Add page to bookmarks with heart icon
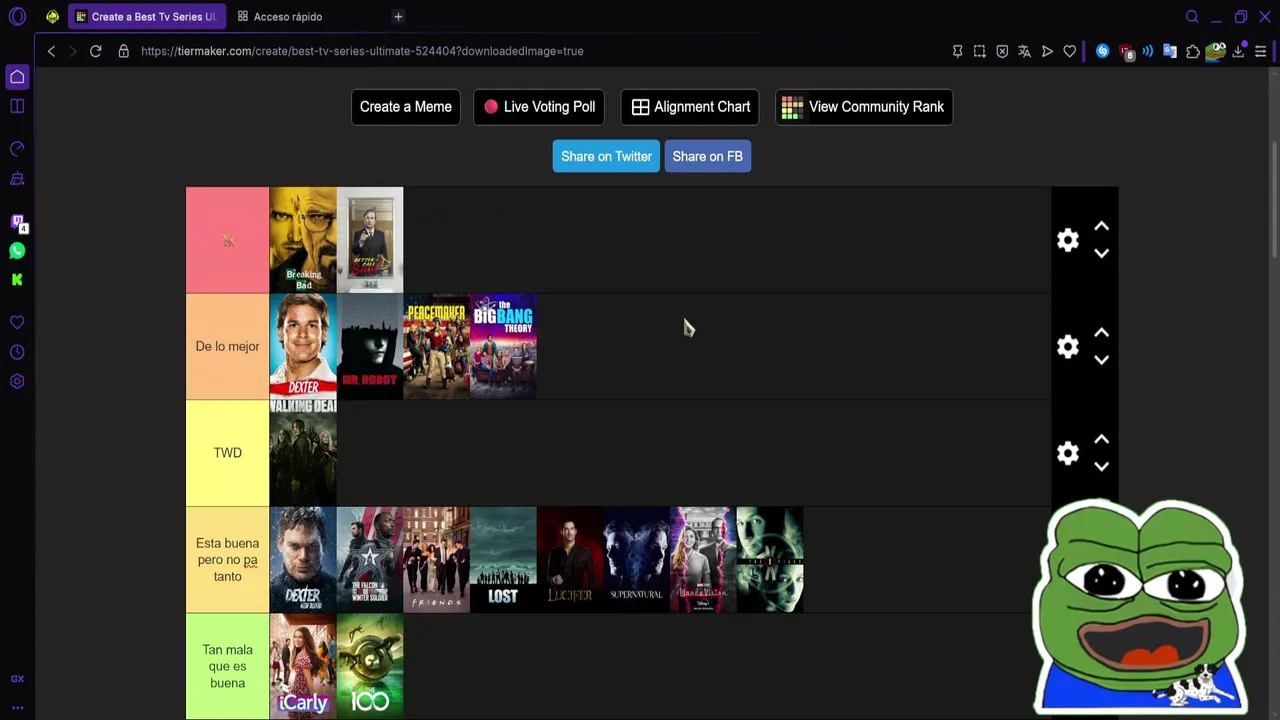 [1070, 51]
